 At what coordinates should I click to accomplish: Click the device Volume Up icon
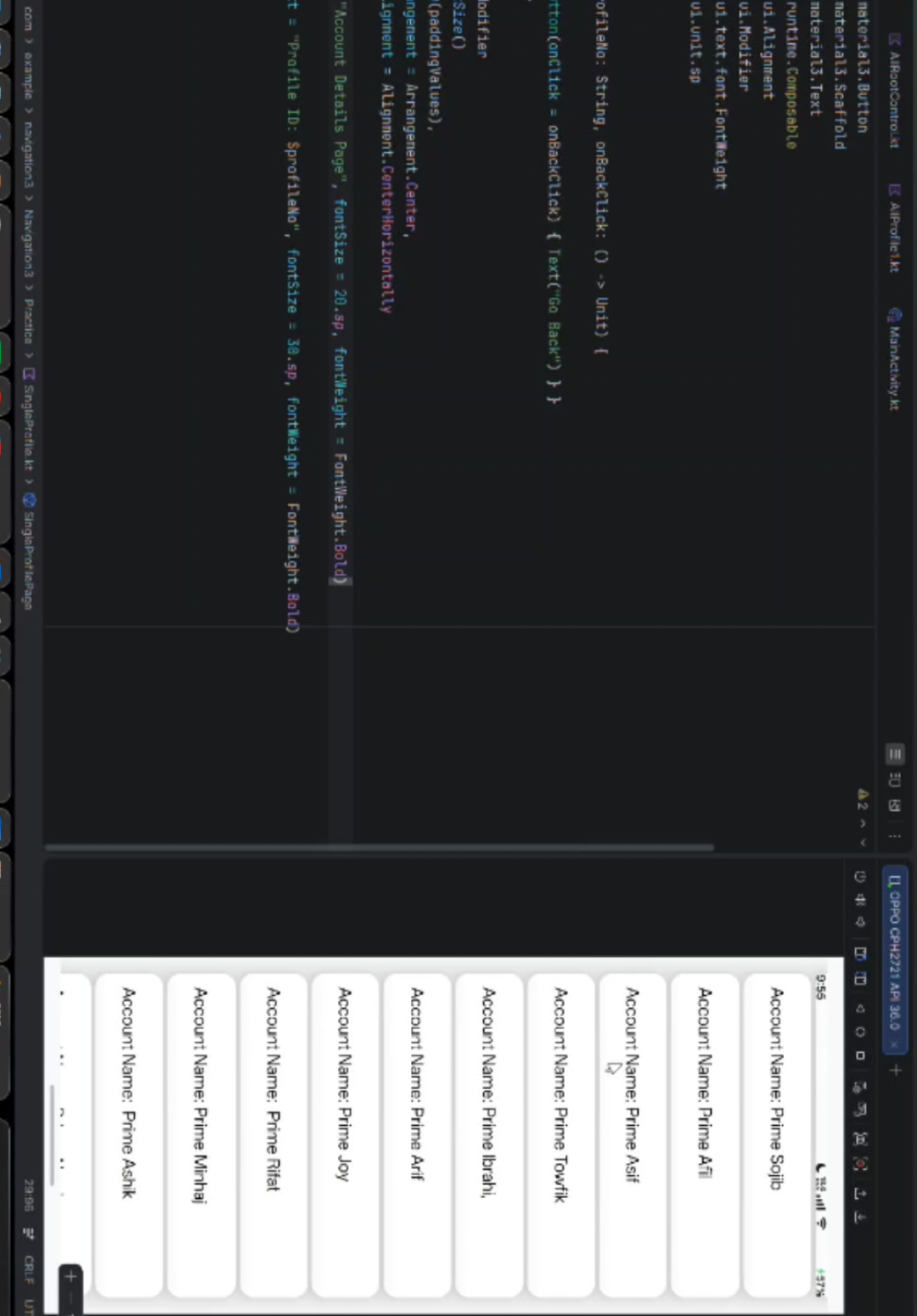pos(860,899)
